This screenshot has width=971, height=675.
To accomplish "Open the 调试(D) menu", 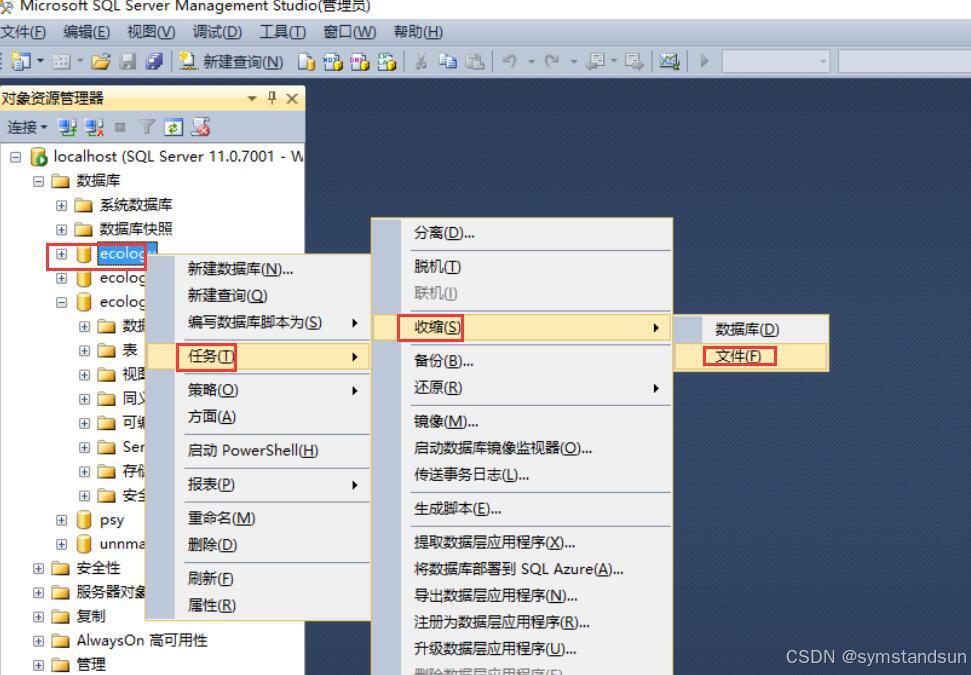I will [x=217, y=32].
